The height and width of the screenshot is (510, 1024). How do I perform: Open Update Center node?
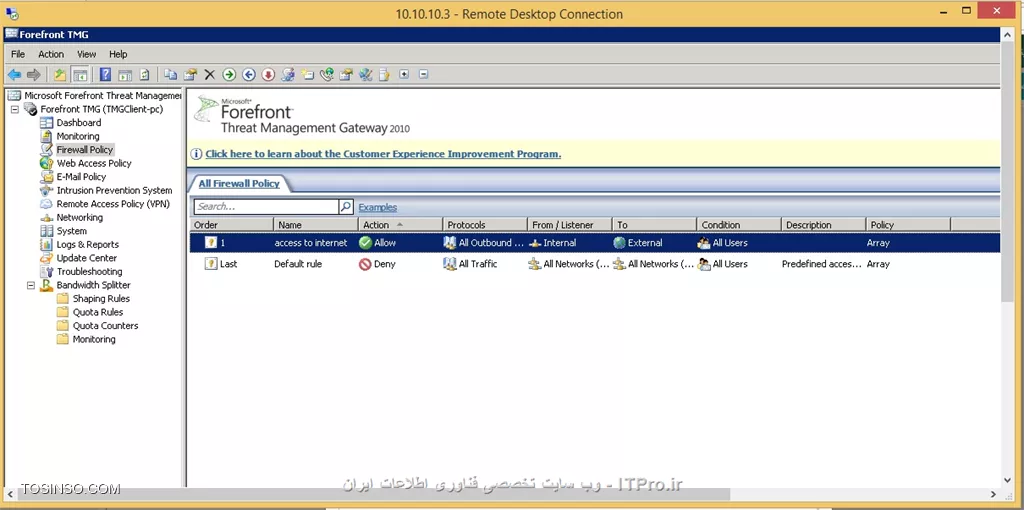tap(86, 258)
